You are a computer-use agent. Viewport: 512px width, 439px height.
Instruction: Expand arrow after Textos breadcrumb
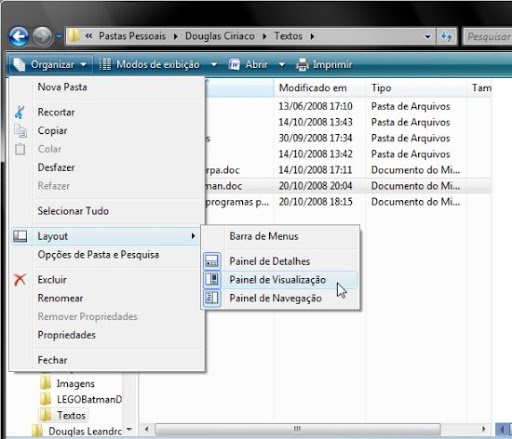(x=312, y=36)
